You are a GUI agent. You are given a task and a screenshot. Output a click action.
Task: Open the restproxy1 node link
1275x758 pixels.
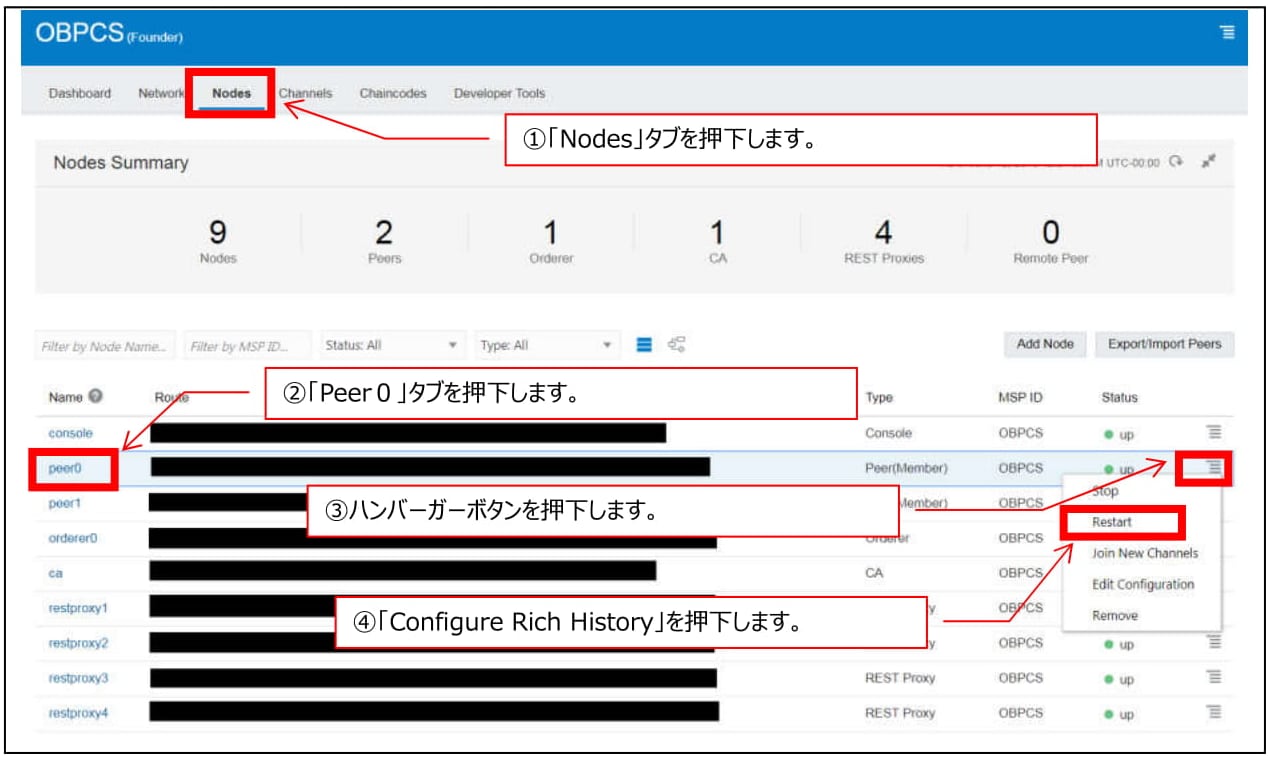[78, 608]
